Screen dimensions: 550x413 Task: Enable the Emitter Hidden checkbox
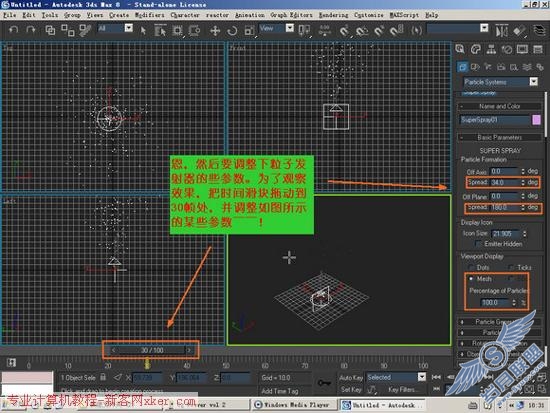click(x=478, y=244)
